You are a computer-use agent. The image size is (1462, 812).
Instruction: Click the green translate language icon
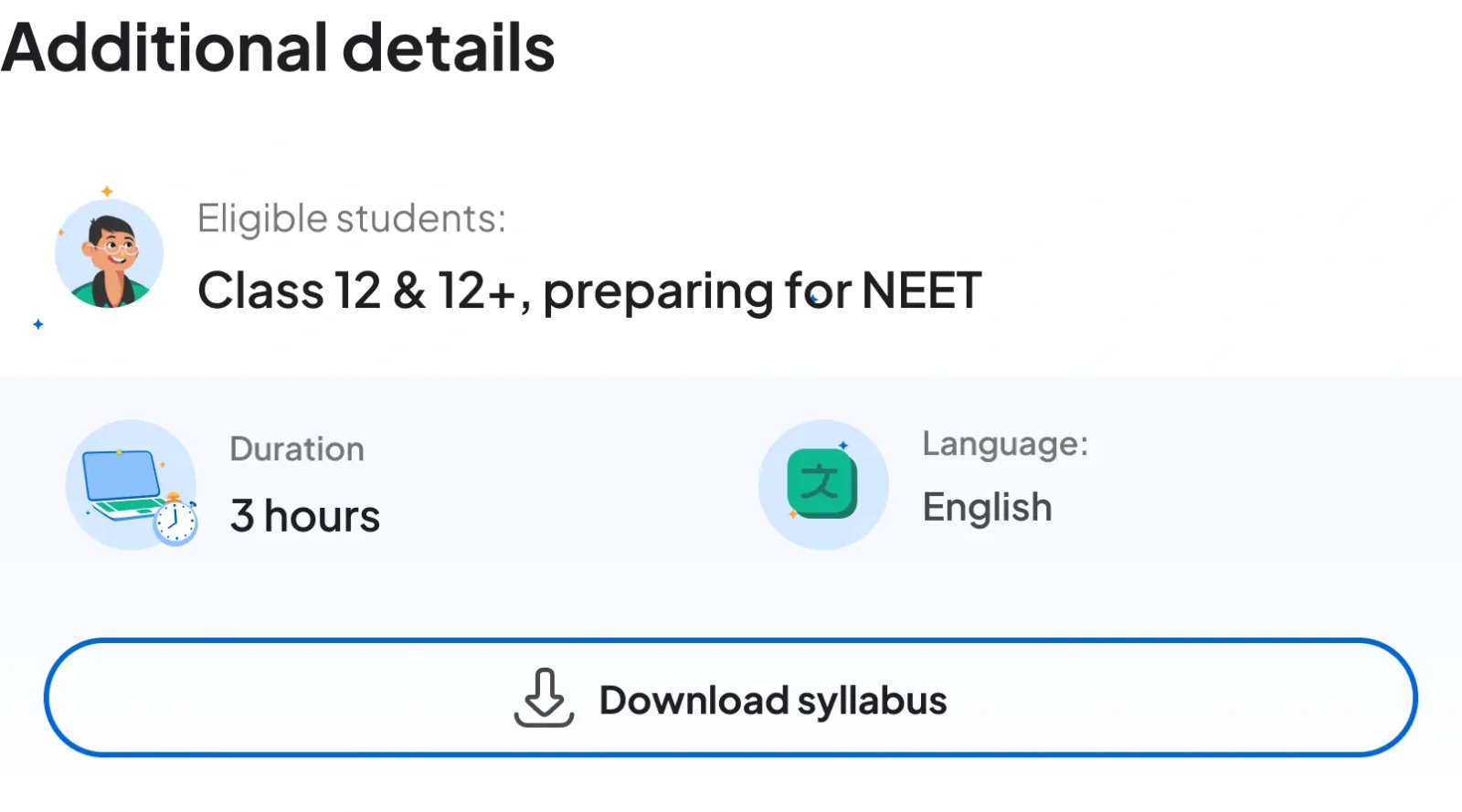pyautogui.click(x=821, y=484)
